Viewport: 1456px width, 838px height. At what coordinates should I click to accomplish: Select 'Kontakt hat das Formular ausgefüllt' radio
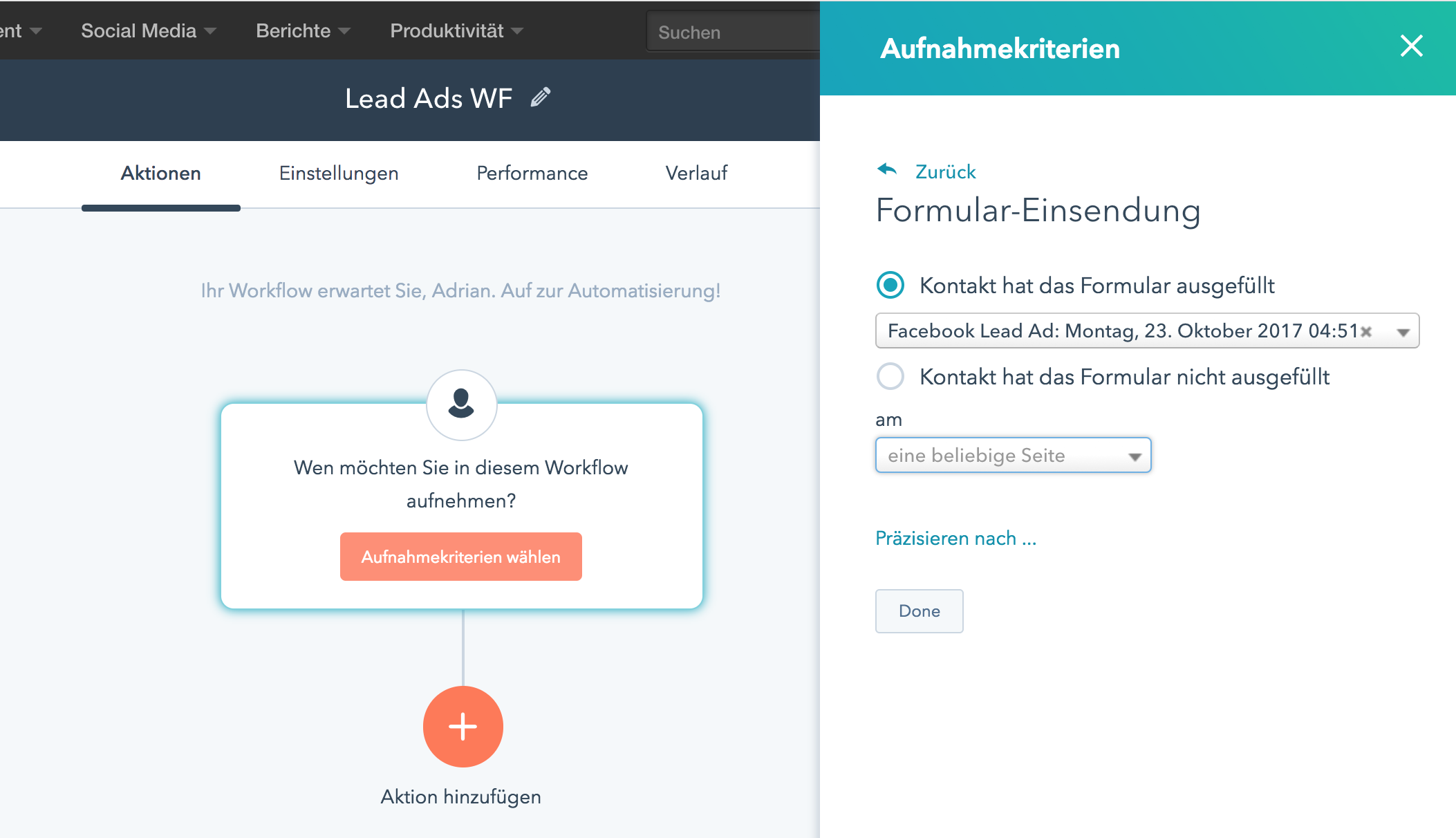click(x=890, y=285)
